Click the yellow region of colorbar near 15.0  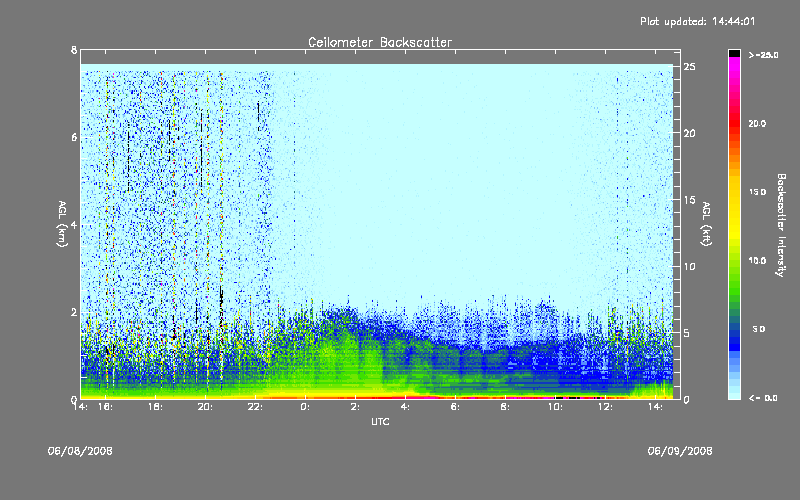point(734,192)
